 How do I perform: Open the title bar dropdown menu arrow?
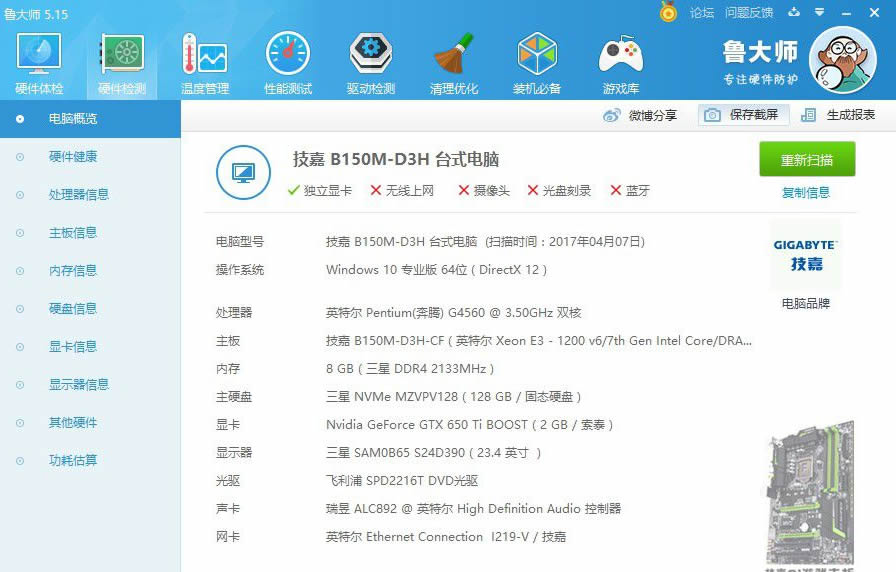click(819, 12)
